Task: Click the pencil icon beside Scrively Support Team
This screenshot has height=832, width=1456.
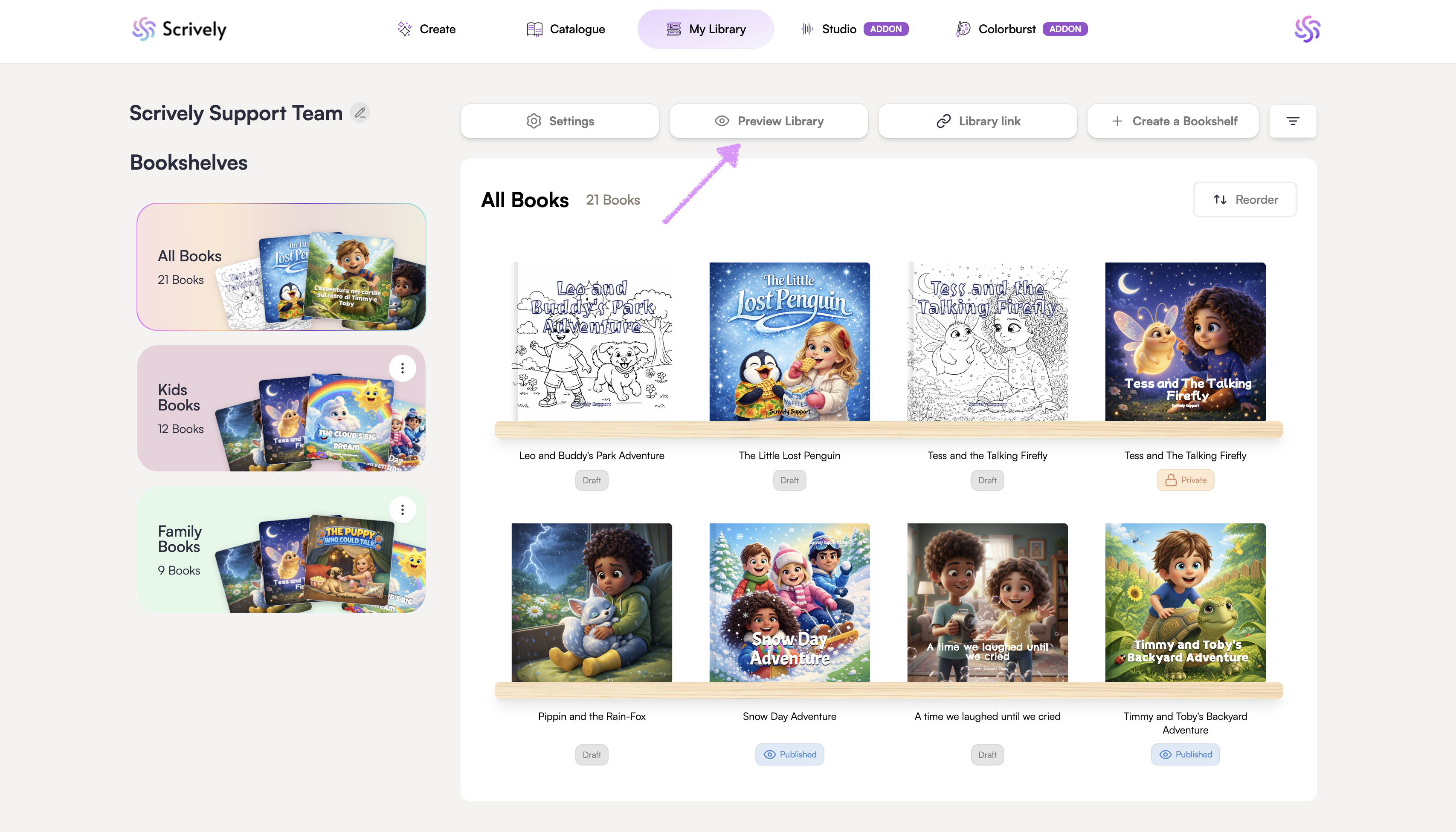Action: click(x=360, y=113)
